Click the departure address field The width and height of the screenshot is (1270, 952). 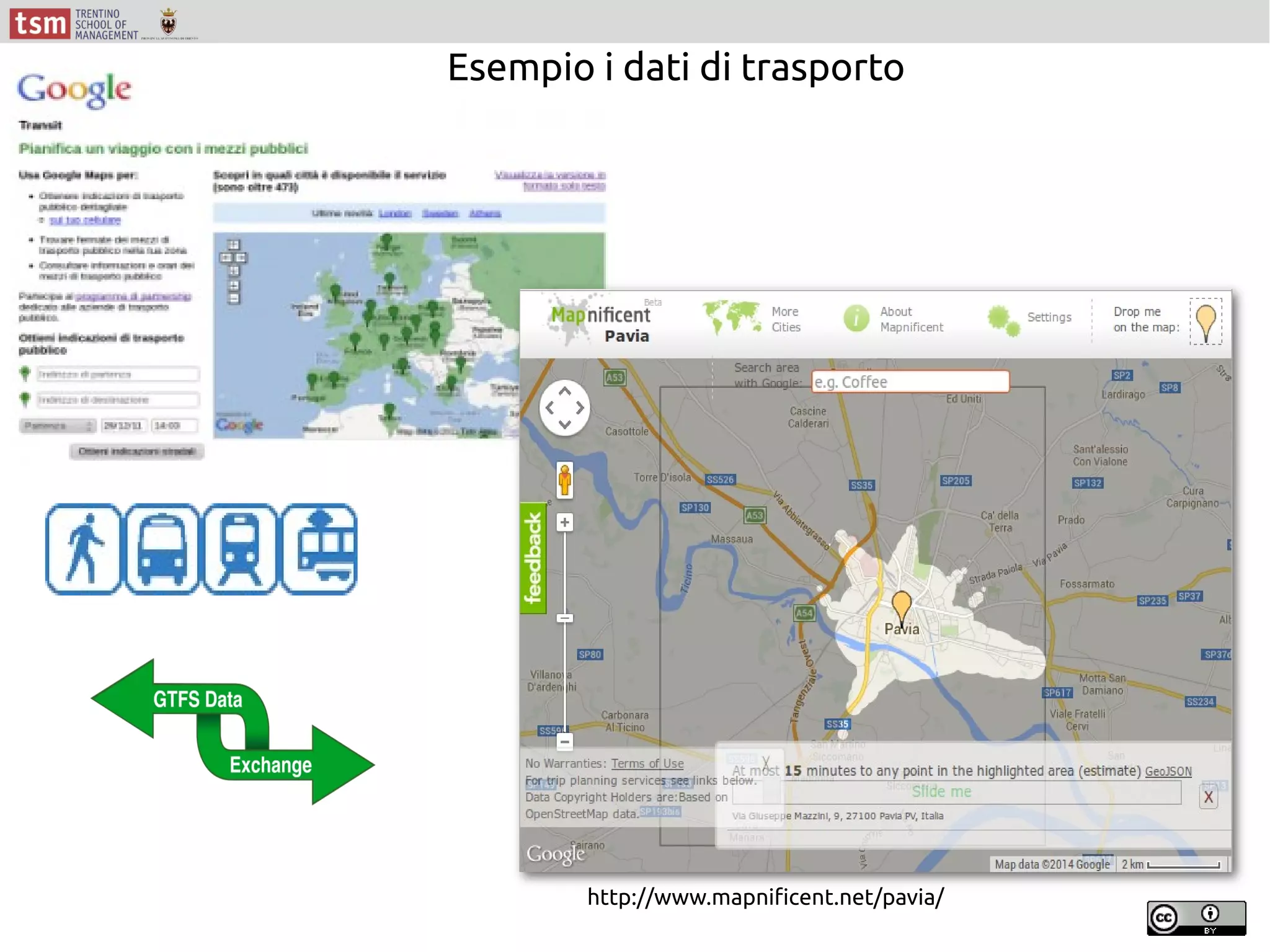(x=117, y=374)
